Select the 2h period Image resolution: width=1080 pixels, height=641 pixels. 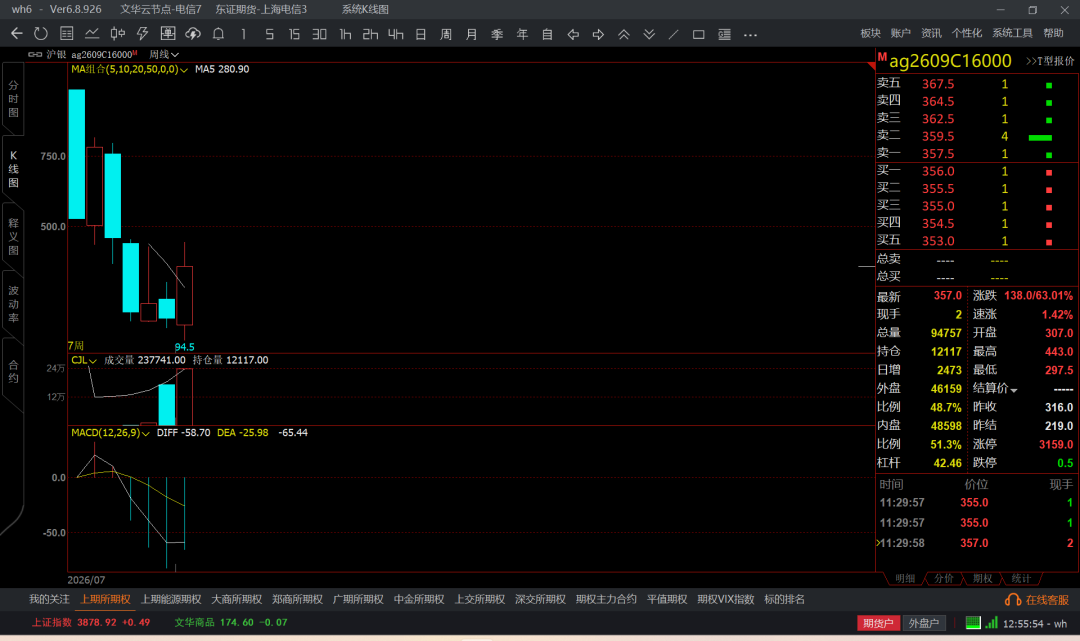point(371,34)
